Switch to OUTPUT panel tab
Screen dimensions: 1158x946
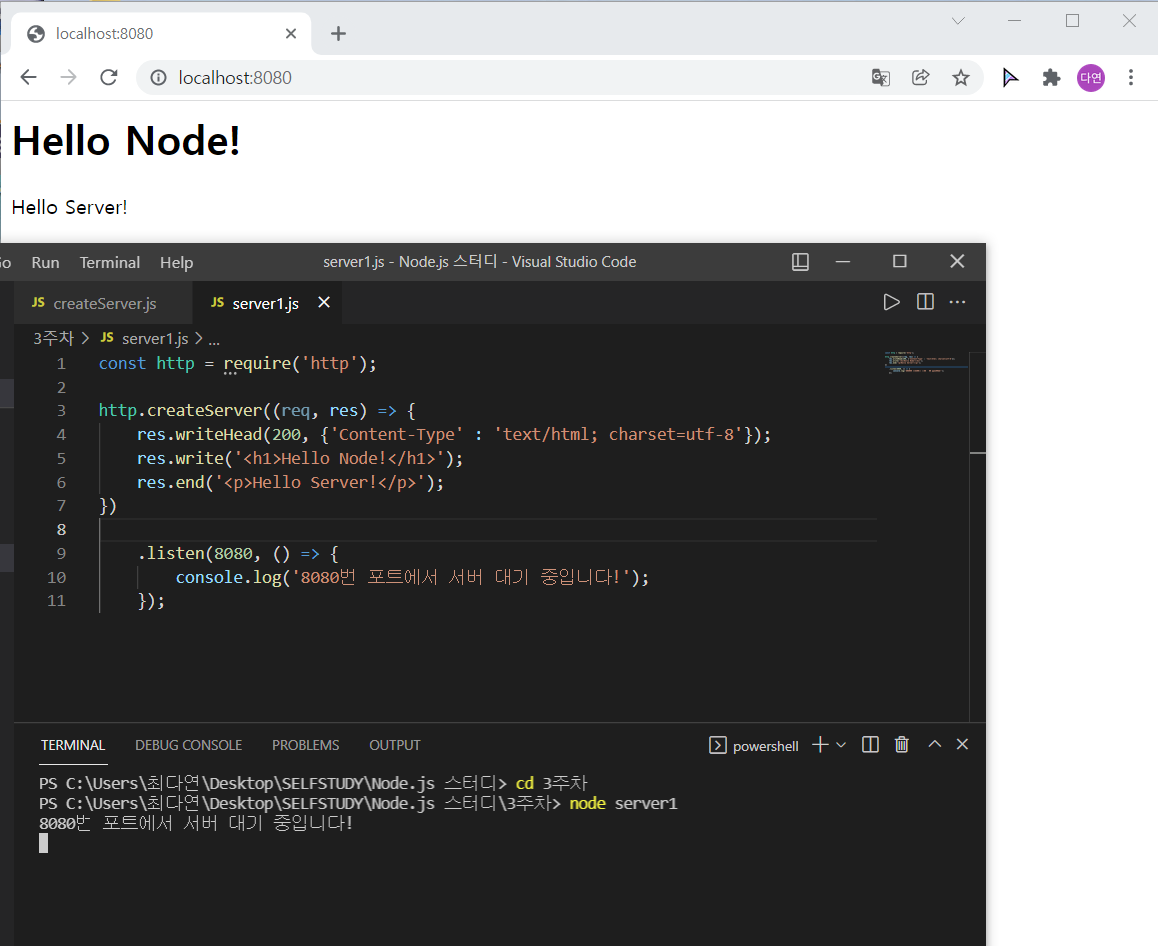(394, 745)
